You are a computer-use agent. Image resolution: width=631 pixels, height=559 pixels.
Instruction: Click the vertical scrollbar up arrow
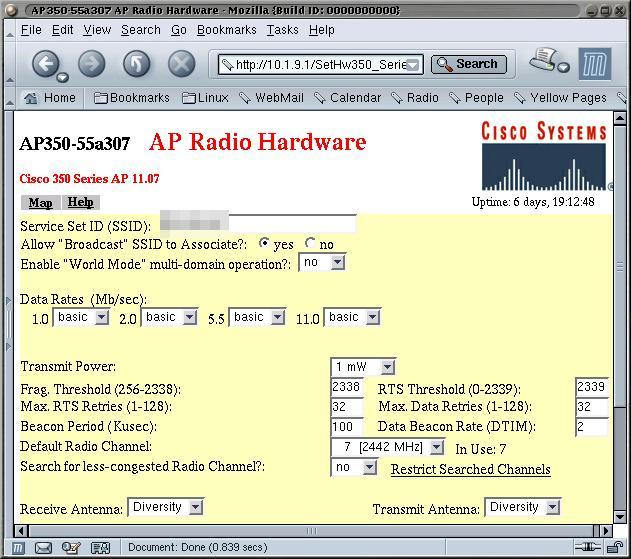[x=620, y=118]
